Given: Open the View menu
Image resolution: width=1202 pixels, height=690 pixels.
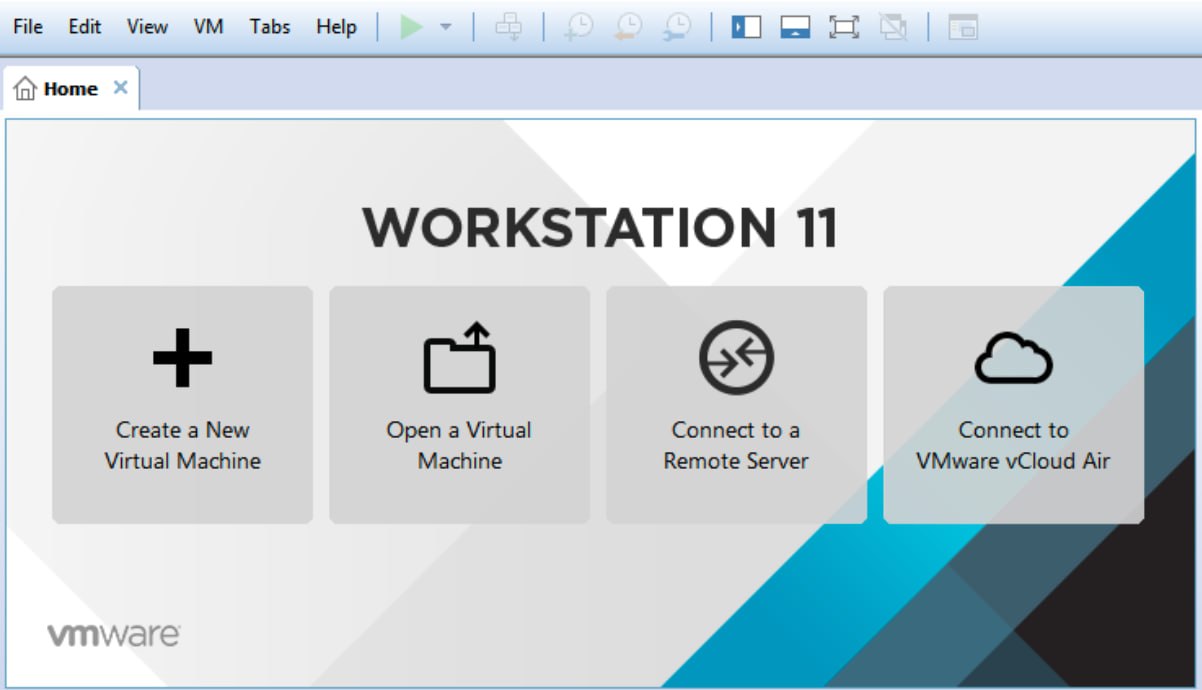Looking at the screenshot, I should [x=147, y=27].
